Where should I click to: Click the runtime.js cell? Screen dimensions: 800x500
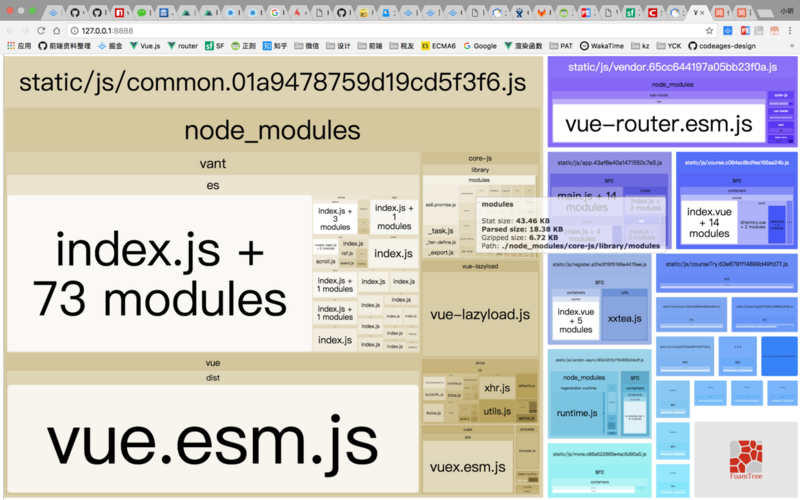[x=577, y=413]
